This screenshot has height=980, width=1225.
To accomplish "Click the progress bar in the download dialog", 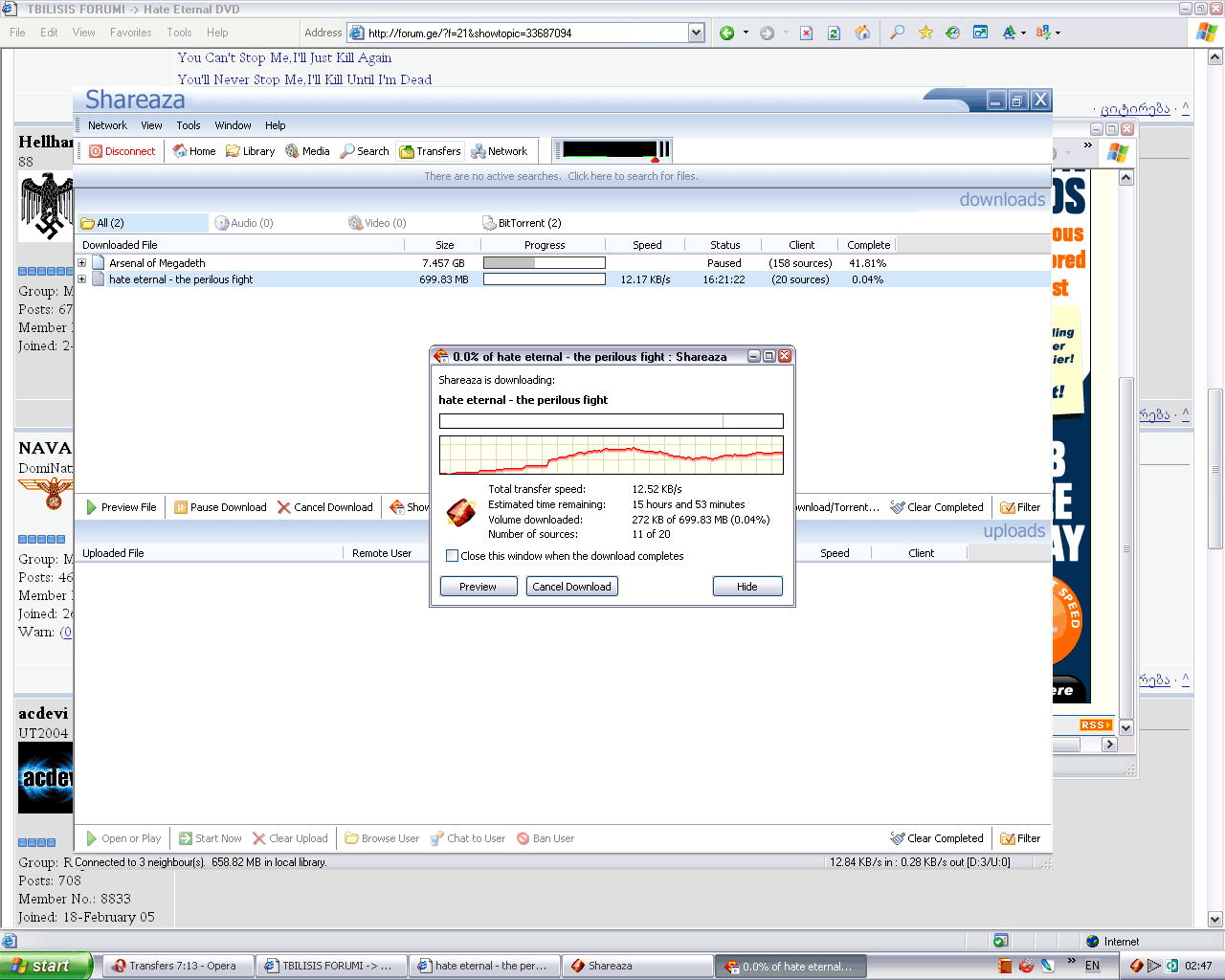I will point(612,421).
